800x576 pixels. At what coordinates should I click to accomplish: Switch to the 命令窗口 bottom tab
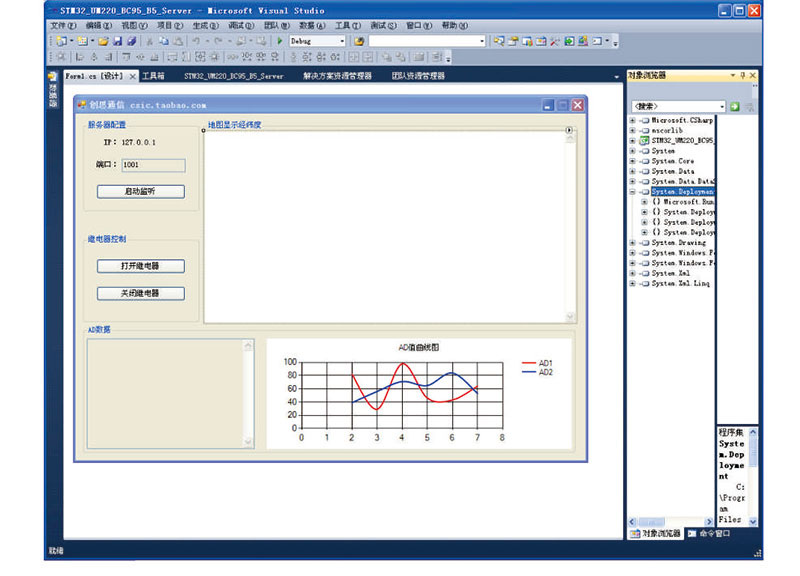[709, 534]
